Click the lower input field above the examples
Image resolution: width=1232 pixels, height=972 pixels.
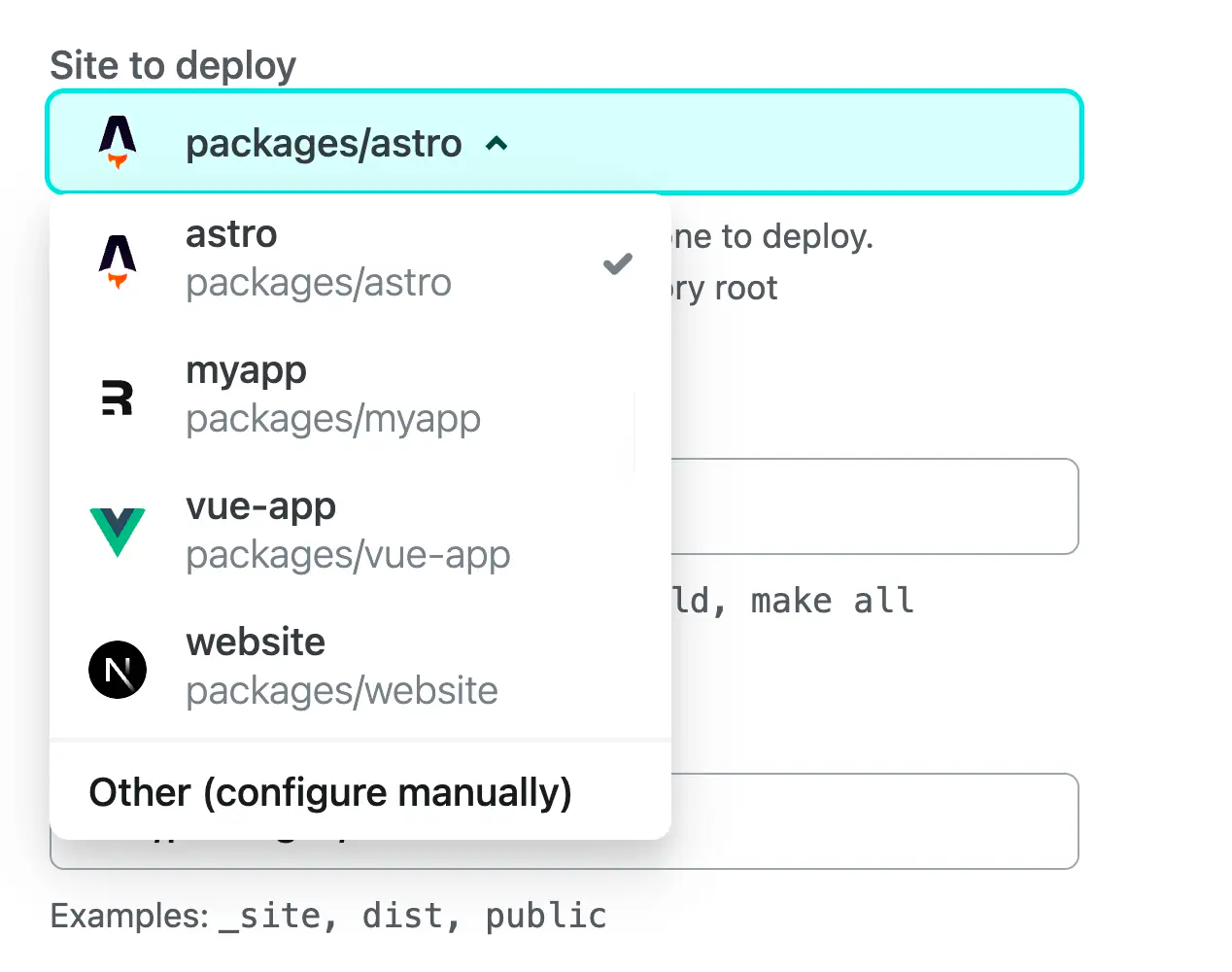[874, 821]
